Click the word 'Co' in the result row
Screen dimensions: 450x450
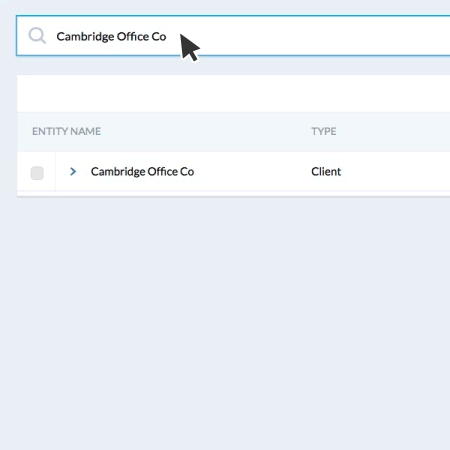pos(187,172)
